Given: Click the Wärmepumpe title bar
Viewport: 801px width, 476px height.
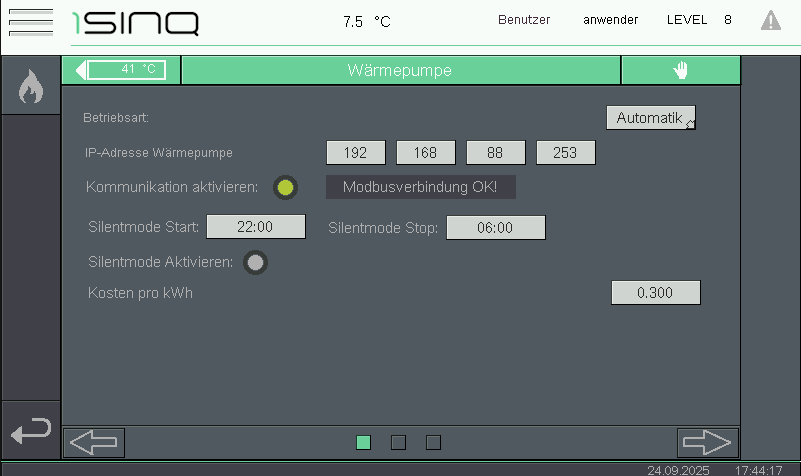Looking at the screenshot, I should tap(400, 70).
